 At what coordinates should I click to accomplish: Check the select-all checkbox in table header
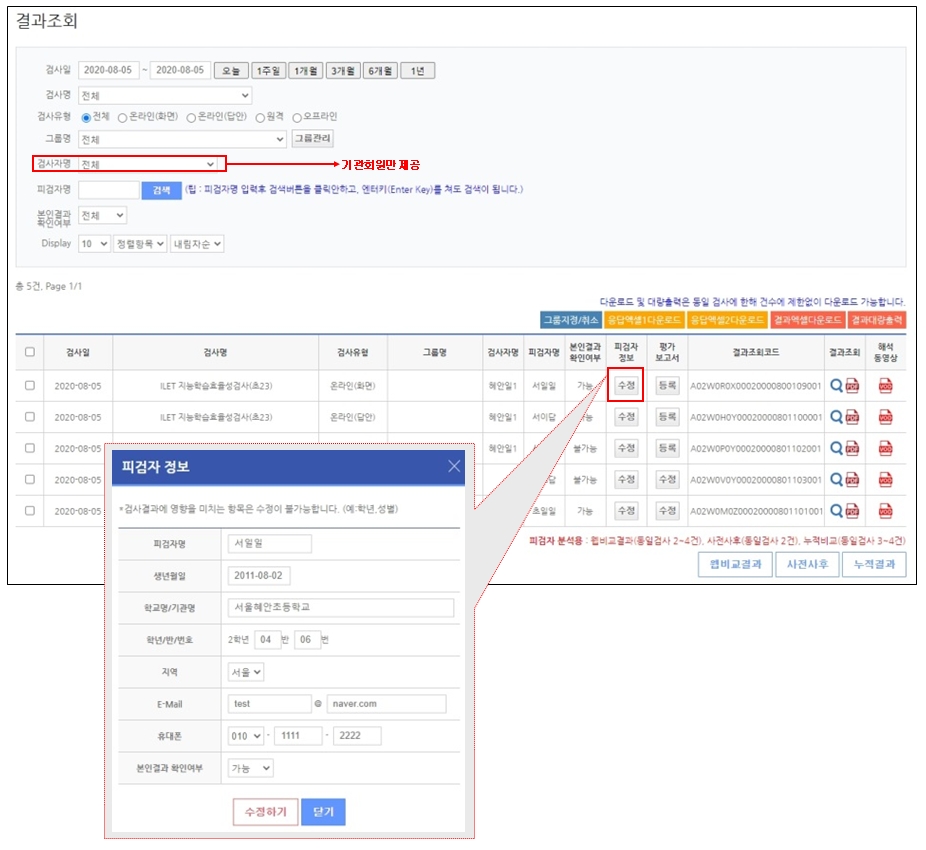click(29, 352)
